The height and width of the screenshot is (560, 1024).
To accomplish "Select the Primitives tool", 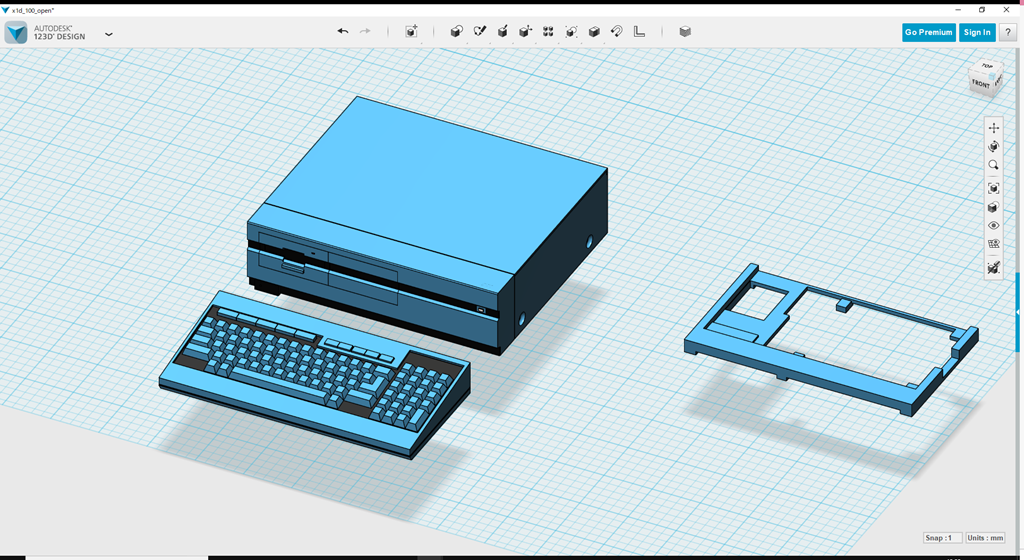I will [457, 32].
